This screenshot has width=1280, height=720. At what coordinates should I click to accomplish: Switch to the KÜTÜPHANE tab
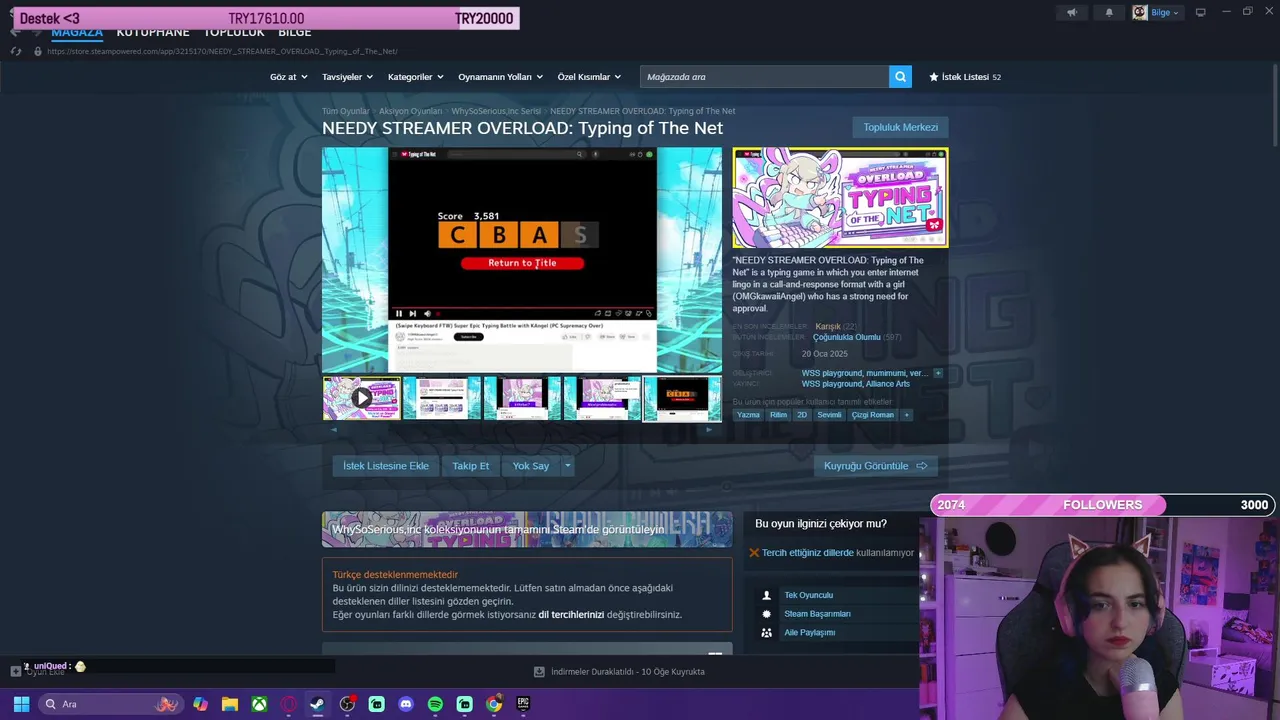point(152,32)
